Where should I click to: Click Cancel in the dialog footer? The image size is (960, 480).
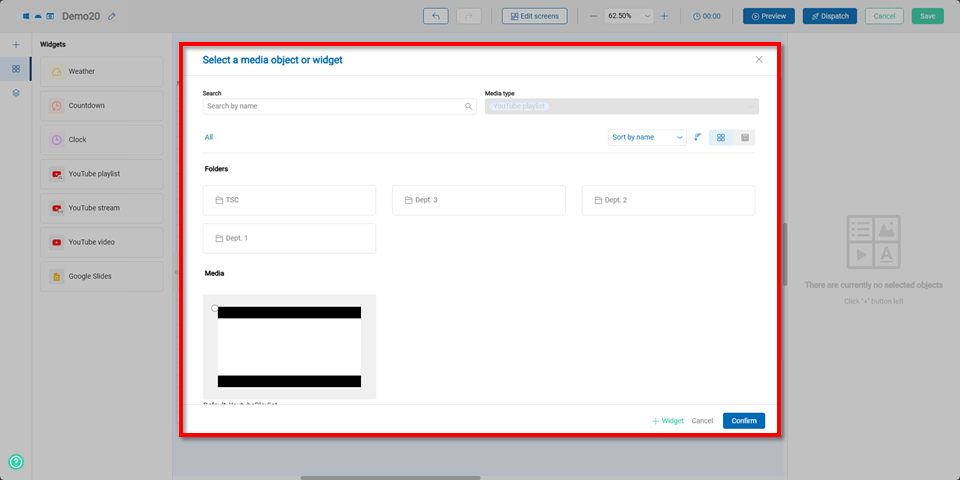click(702, 421)
